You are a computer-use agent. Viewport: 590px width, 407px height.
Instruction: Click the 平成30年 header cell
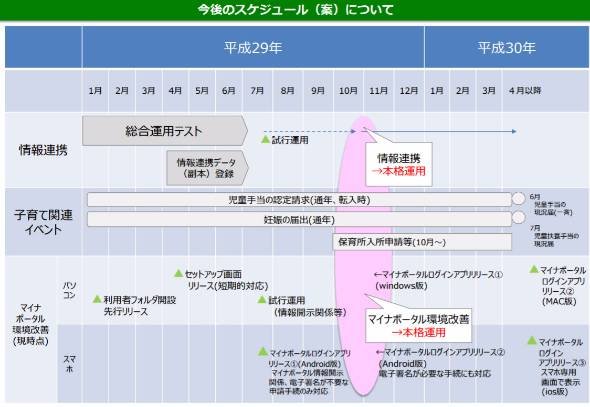(506, 47)
